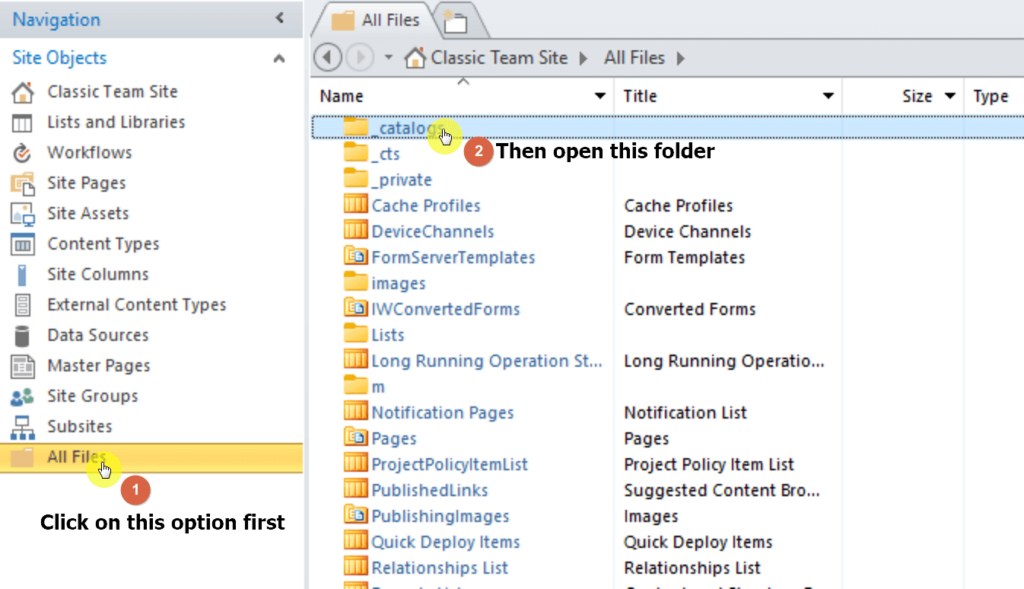Screen dimensions: 1024x589
Task: Sort by the Name column header
Action: click(341, 96)
